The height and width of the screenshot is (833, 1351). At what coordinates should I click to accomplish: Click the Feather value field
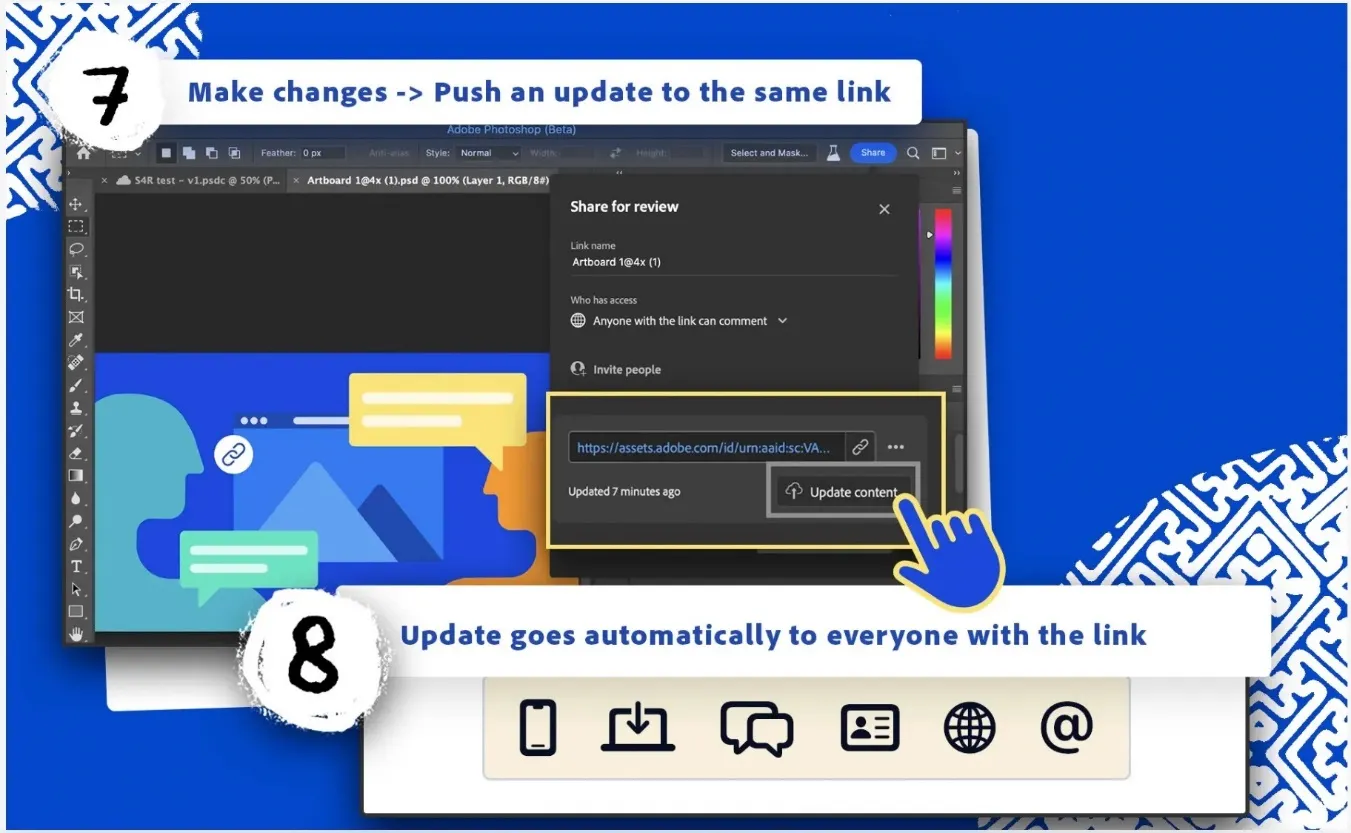322,153
